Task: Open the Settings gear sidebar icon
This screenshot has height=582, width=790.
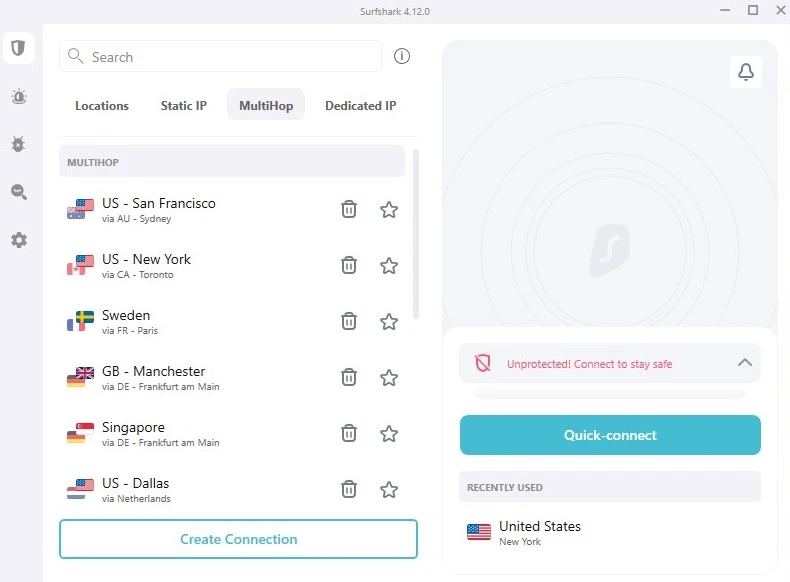Action: click(18, 240)
